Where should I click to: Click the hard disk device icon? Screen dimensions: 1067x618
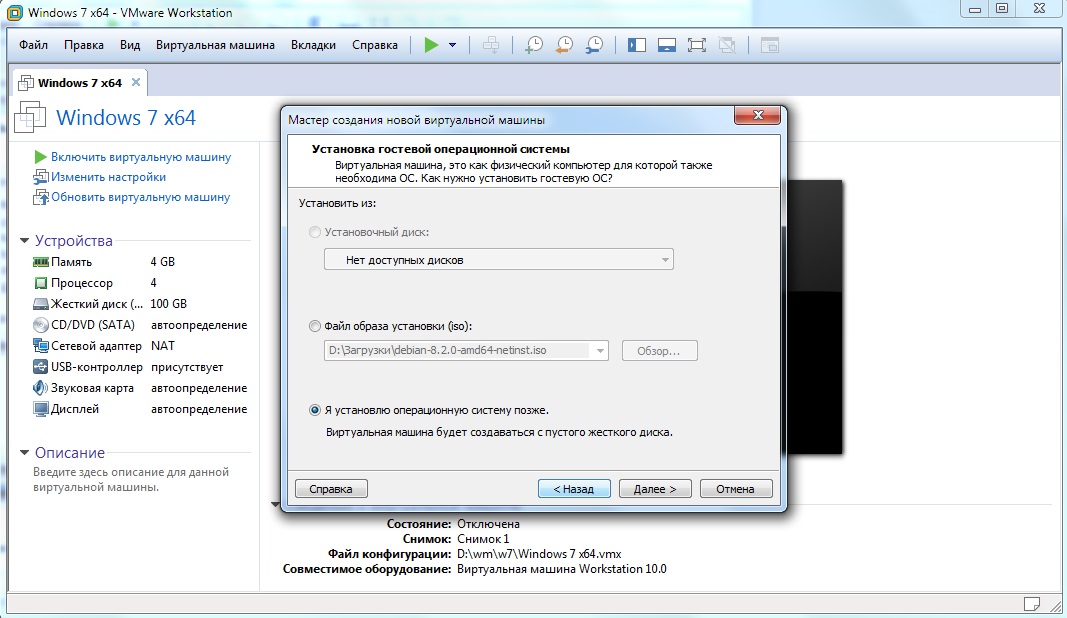[40, 304]
